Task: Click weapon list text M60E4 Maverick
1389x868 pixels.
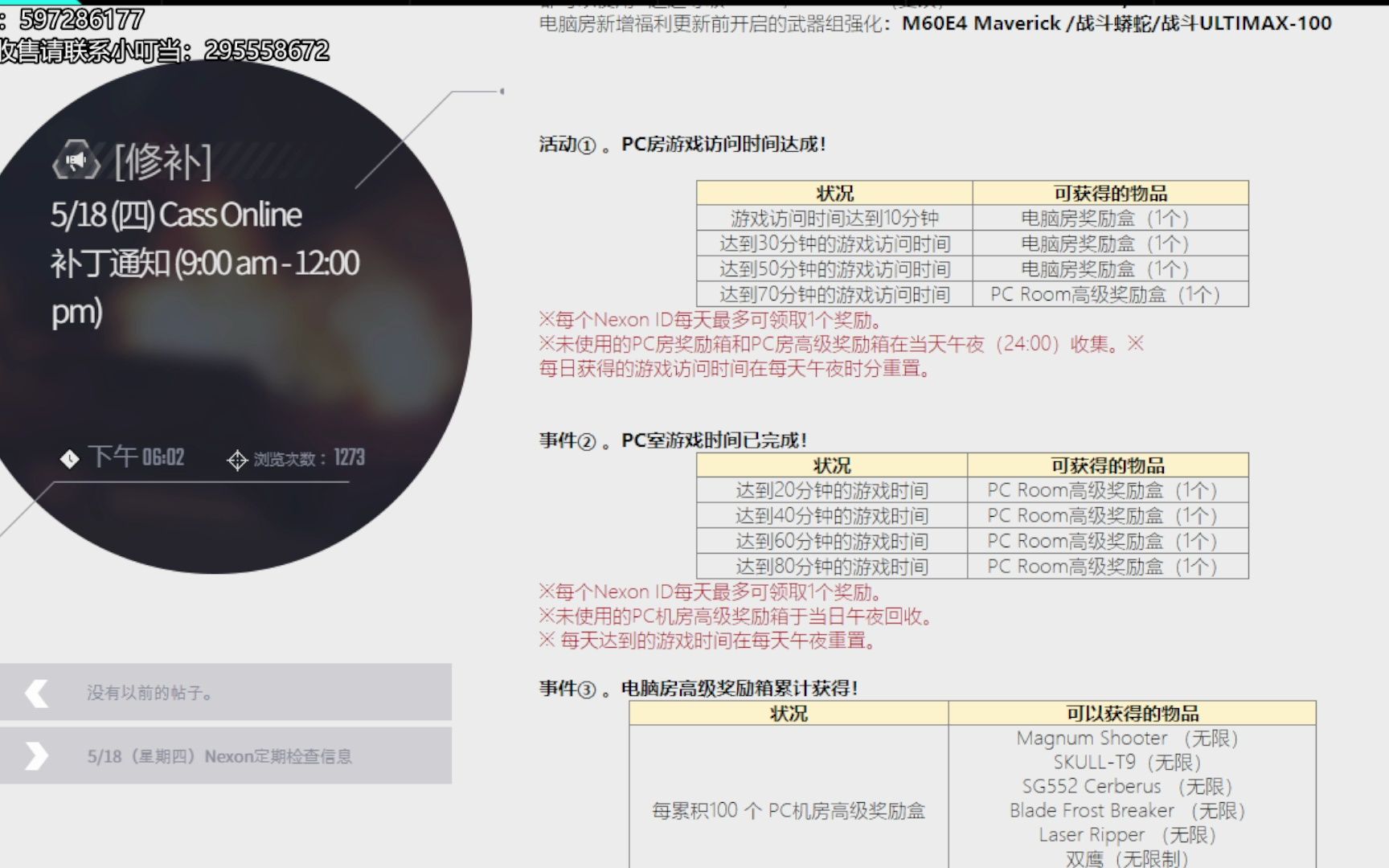Action: (x=981, y=23)
